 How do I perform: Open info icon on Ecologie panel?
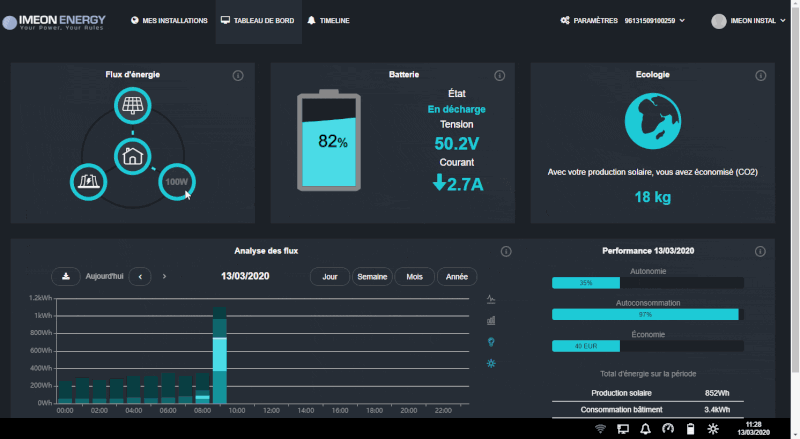pyautogui.click(x=758, y=76)
